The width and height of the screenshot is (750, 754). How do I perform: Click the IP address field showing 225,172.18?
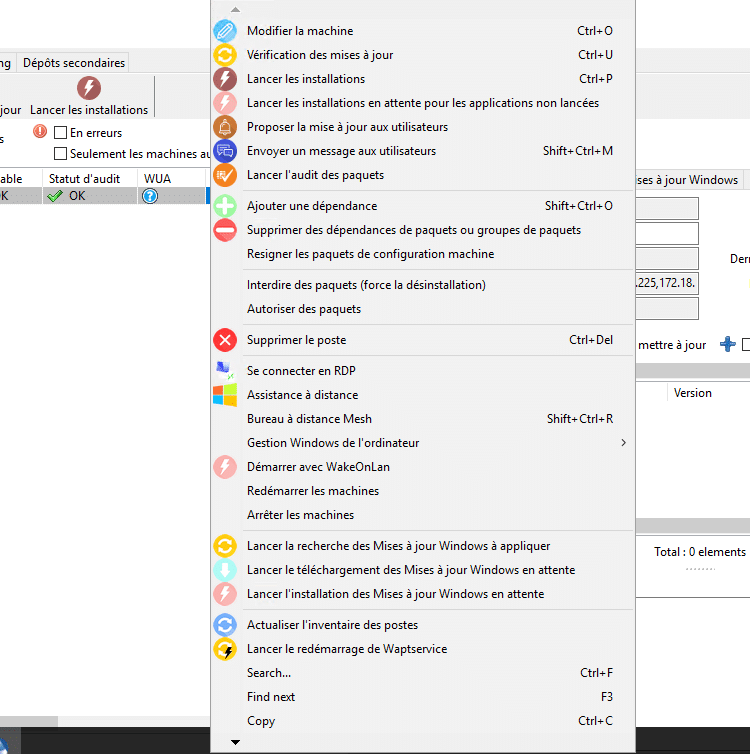(667, 283)
